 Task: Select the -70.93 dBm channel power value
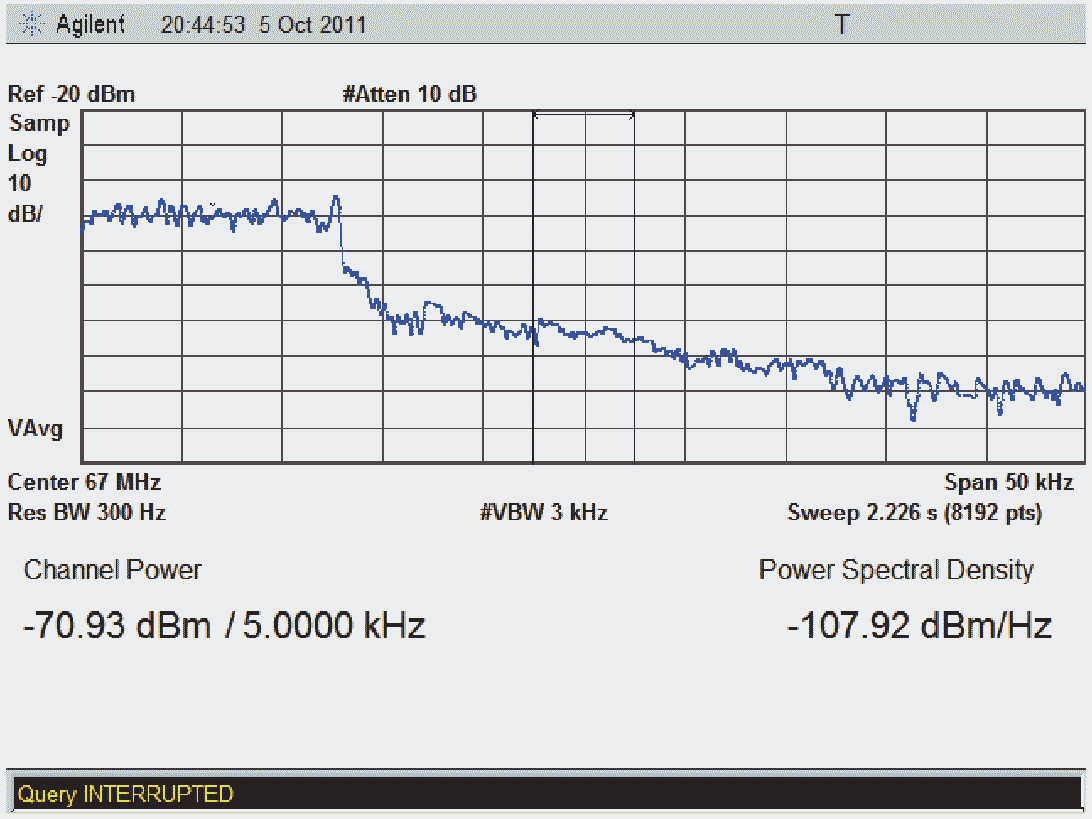[x=117, y=625]
